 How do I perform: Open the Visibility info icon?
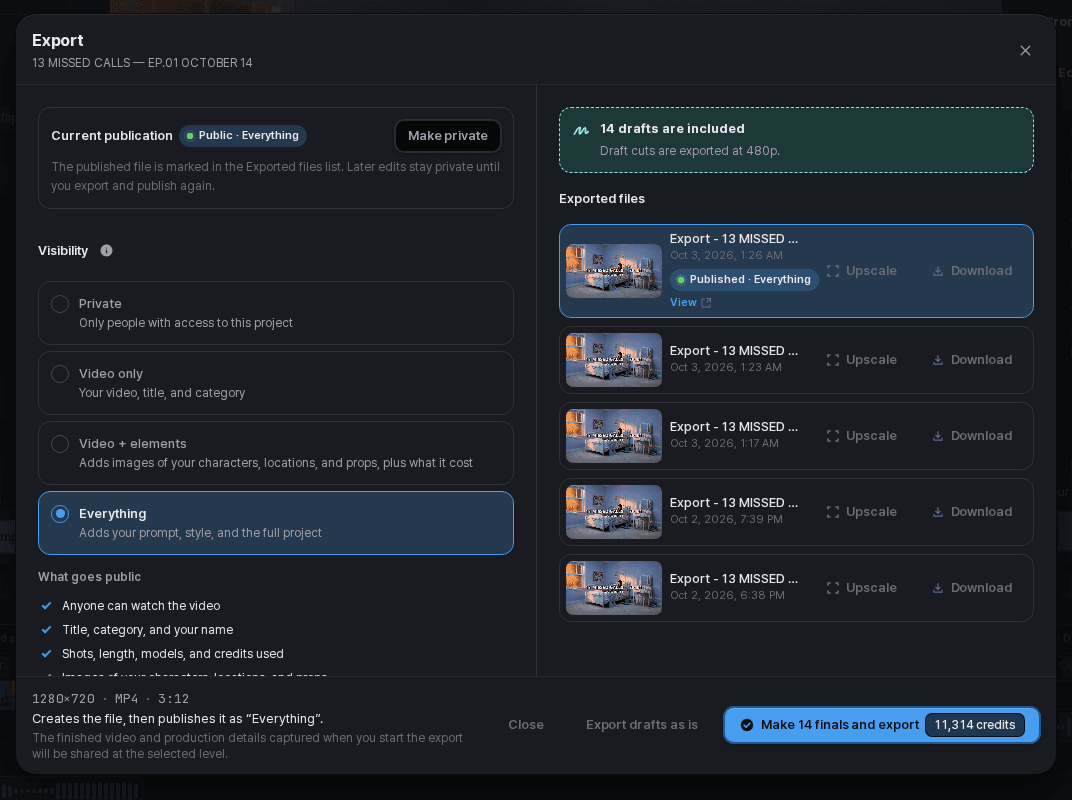pyautogui.click(x=107, y=250)
